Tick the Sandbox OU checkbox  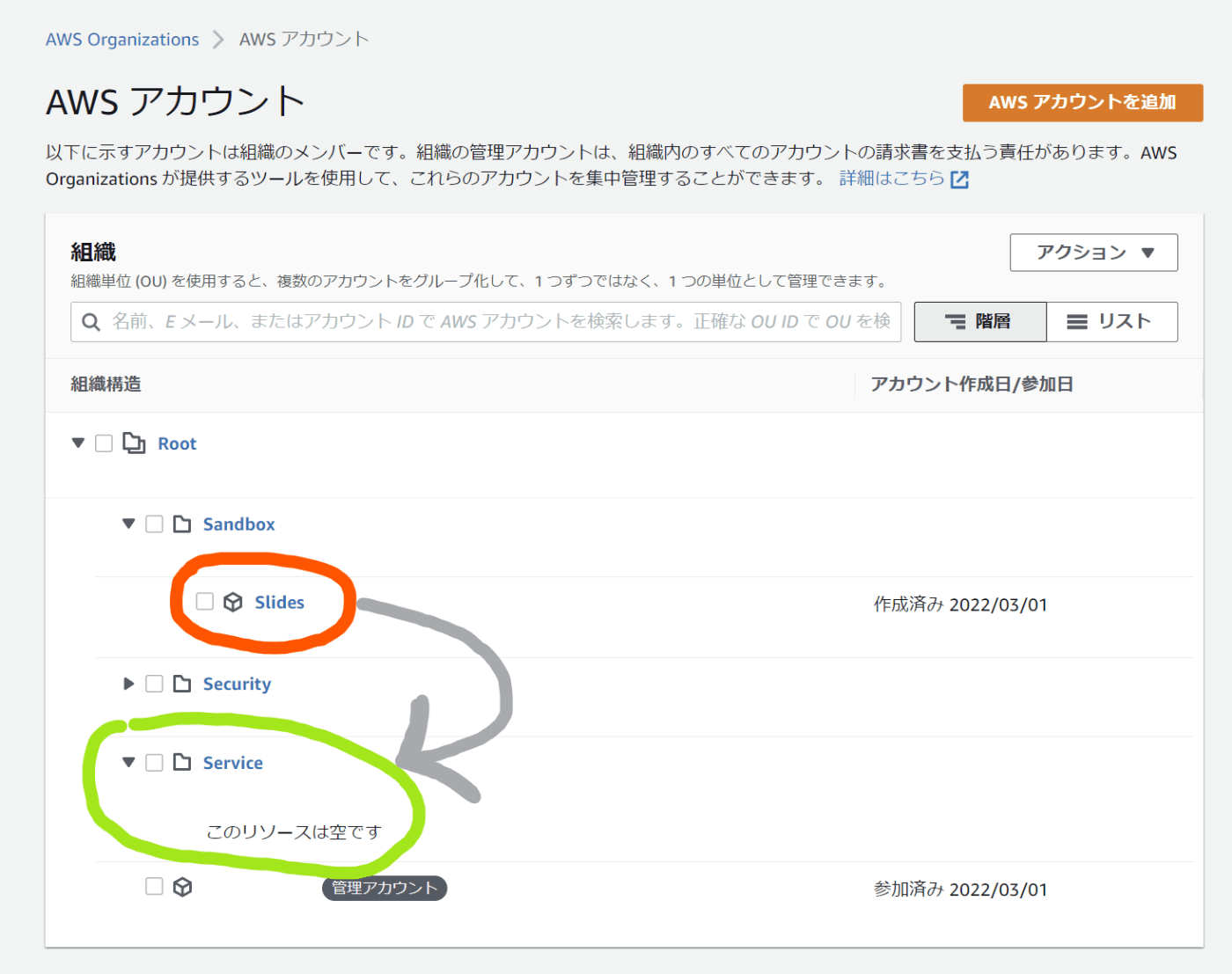pyautogui.click(x=154, y=524)
